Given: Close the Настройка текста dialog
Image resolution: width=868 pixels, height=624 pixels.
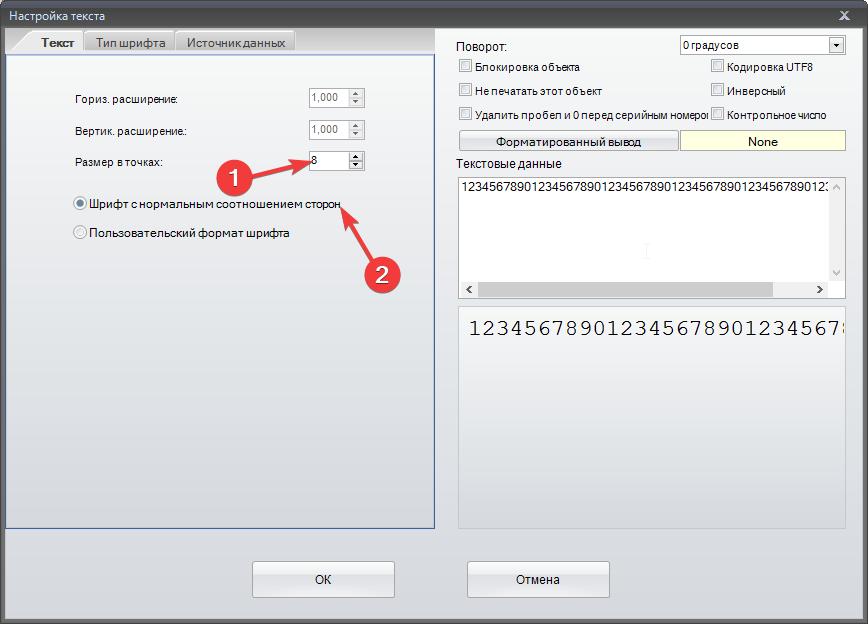Looking at the screenshot, I should [846, 15].
